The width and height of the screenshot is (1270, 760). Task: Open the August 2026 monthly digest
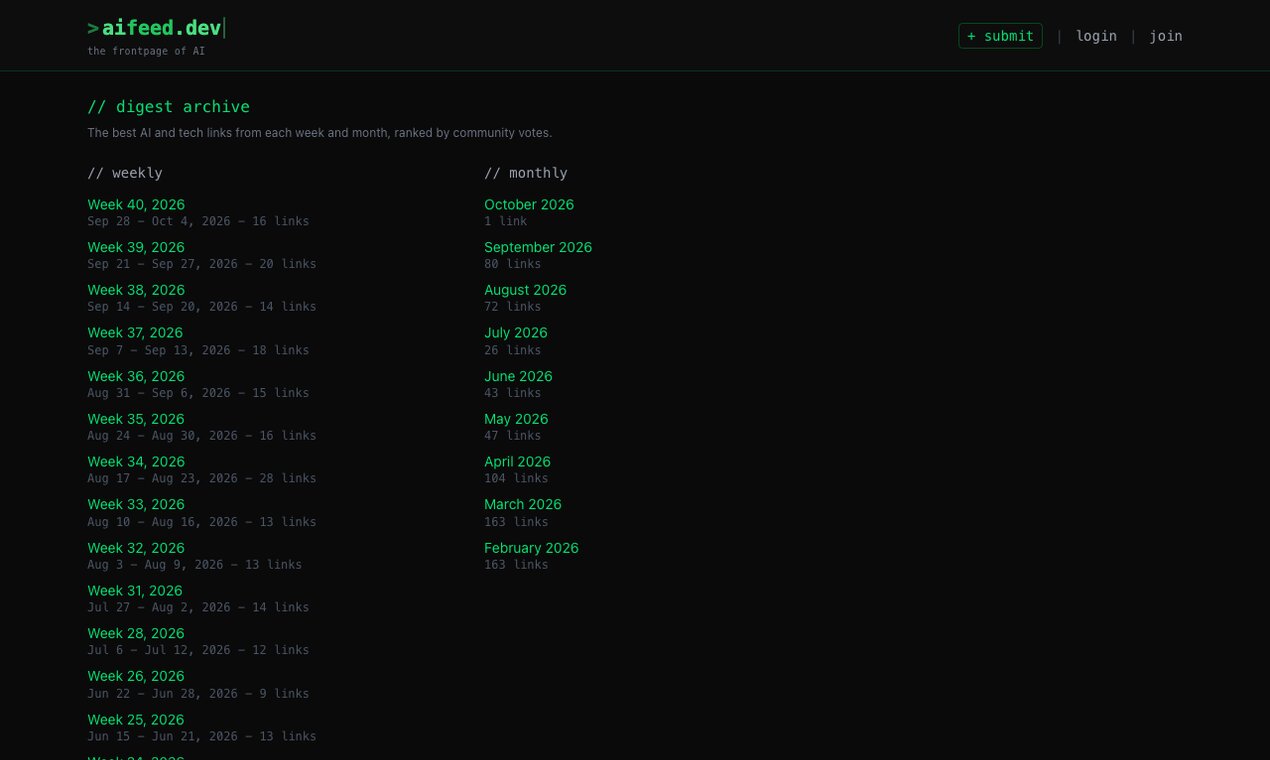525,290
